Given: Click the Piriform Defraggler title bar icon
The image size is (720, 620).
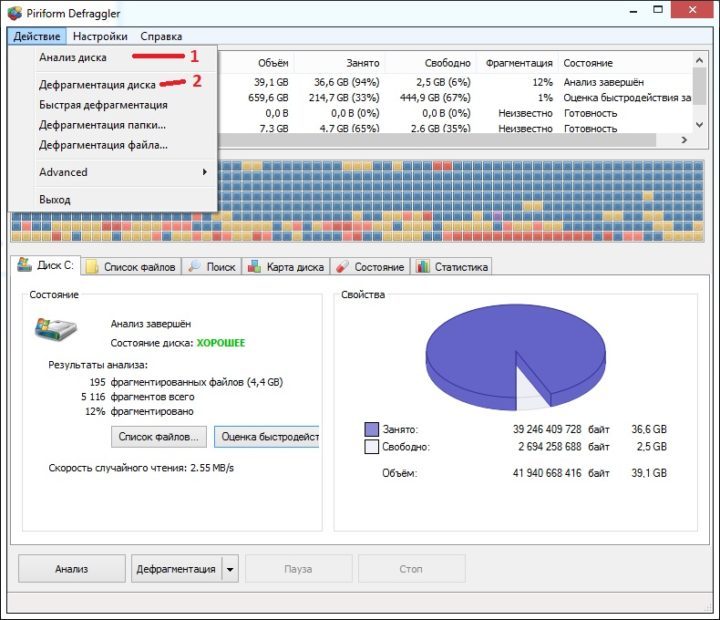Looking at the screenshot, I should [x=15, y=13].
